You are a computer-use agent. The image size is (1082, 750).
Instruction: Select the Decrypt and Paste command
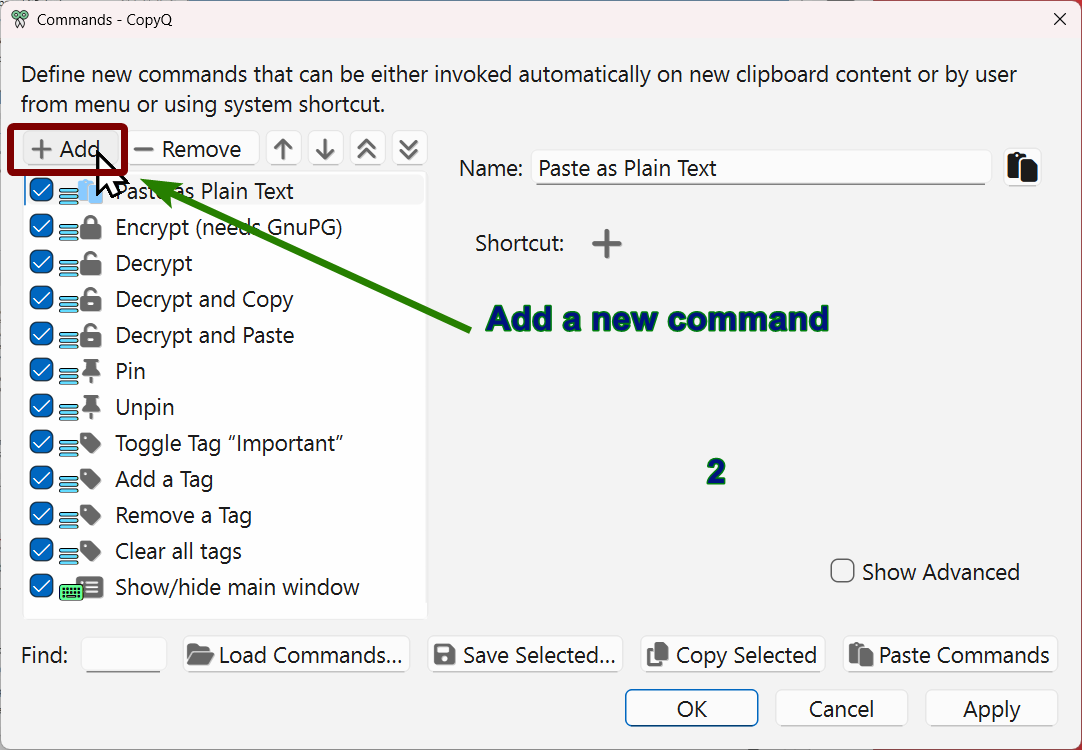point(204,335)
